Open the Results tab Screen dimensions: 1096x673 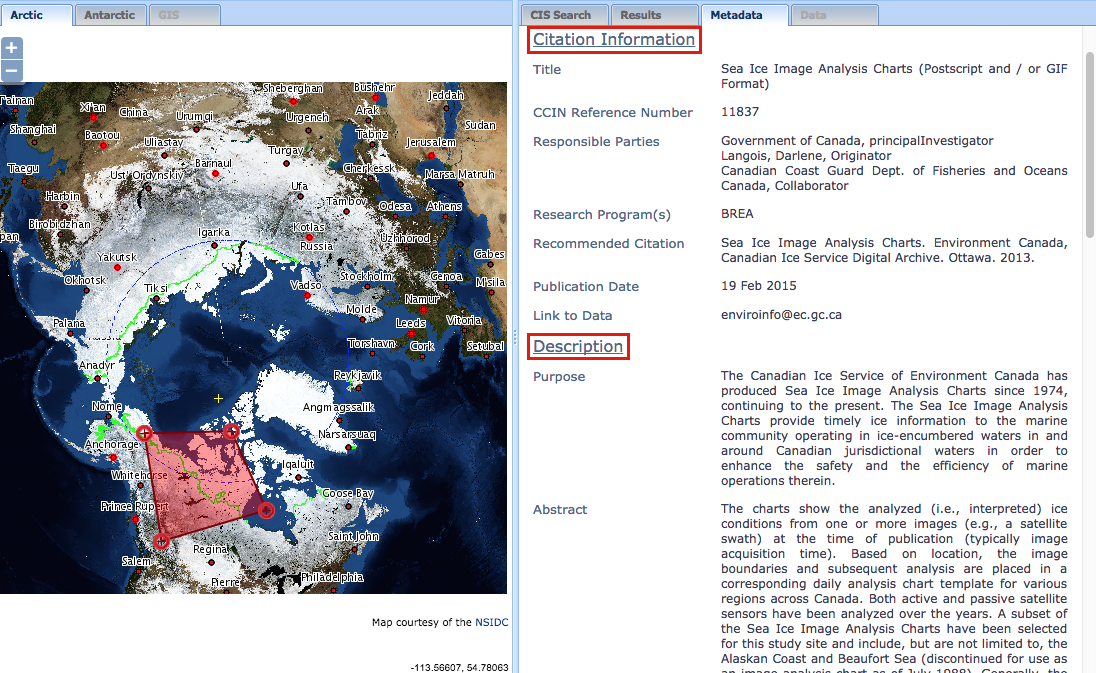pos(641,15)
